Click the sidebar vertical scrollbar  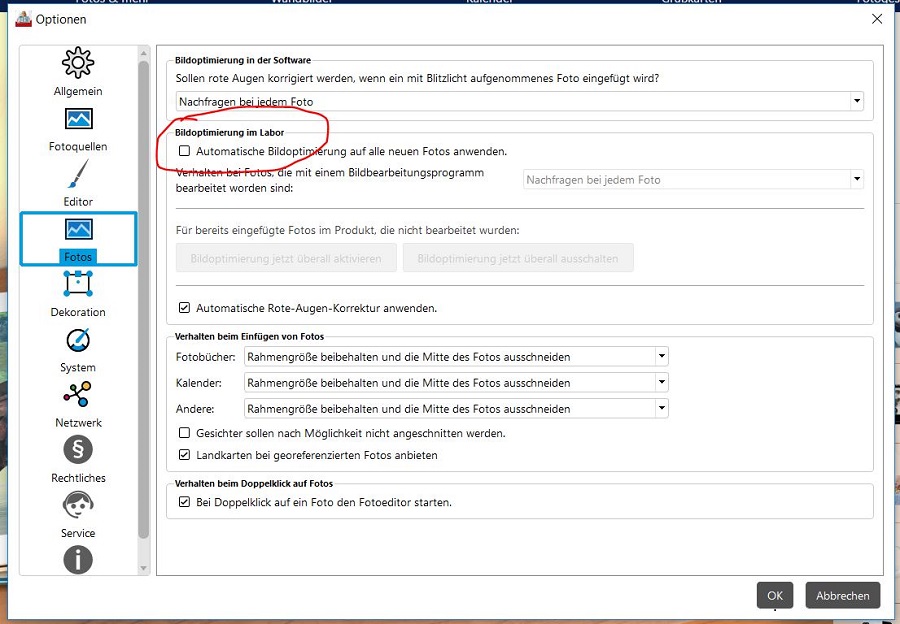coord(144,300)
